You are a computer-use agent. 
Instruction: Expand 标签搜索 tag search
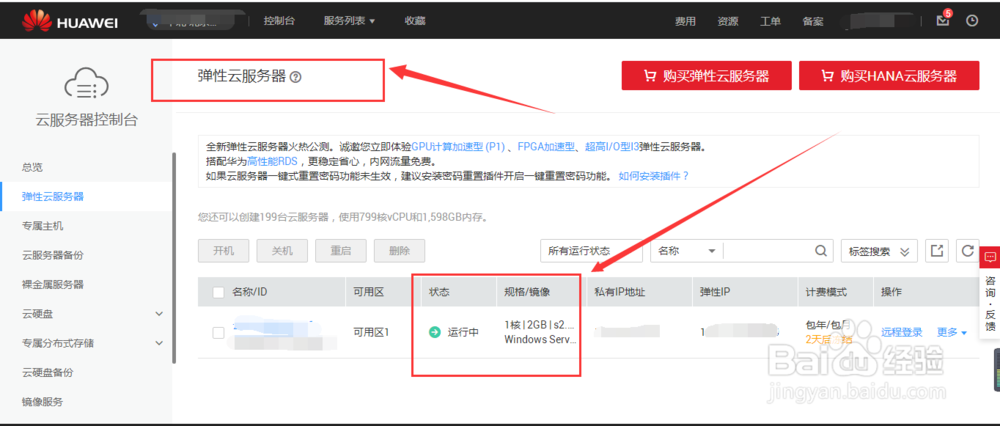879,251
